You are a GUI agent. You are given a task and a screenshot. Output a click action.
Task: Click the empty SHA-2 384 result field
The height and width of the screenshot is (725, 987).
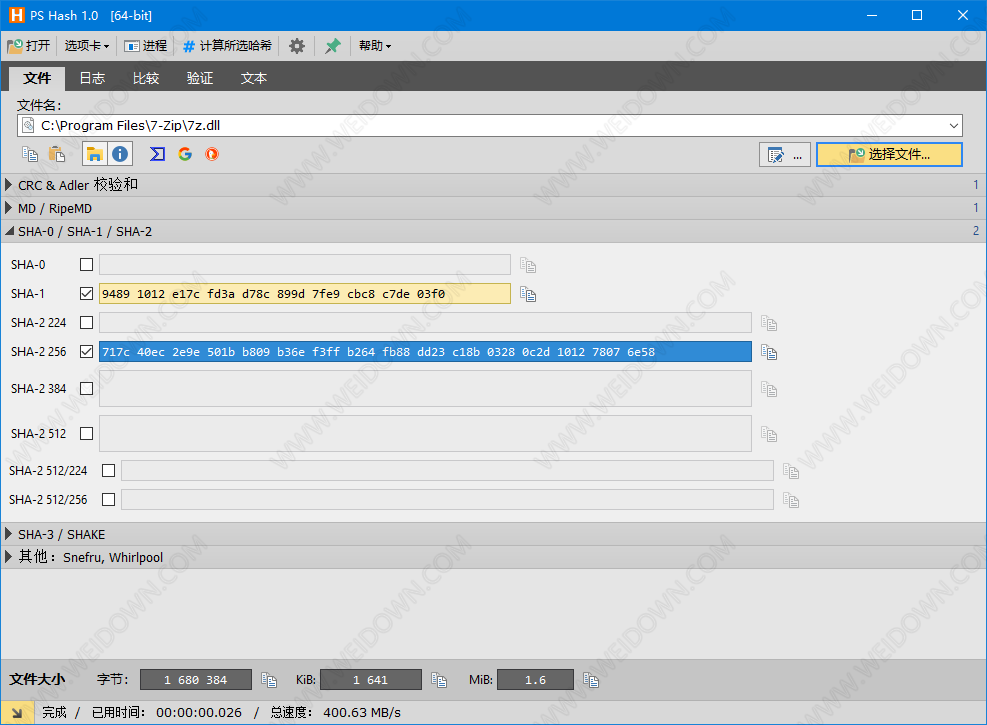tap(426, 388)
